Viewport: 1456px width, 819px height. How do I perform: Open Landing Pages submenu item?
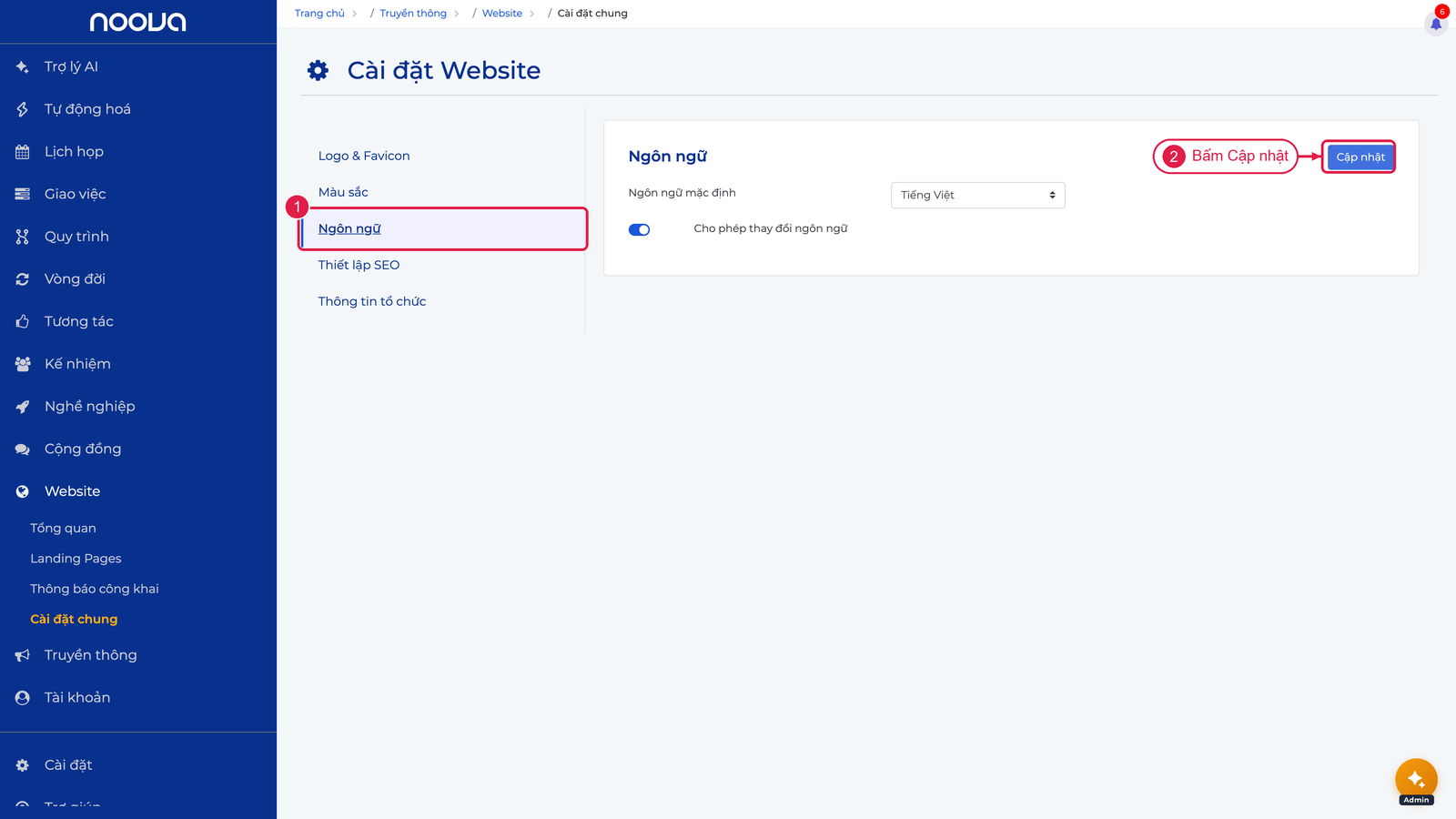point(76,559)
